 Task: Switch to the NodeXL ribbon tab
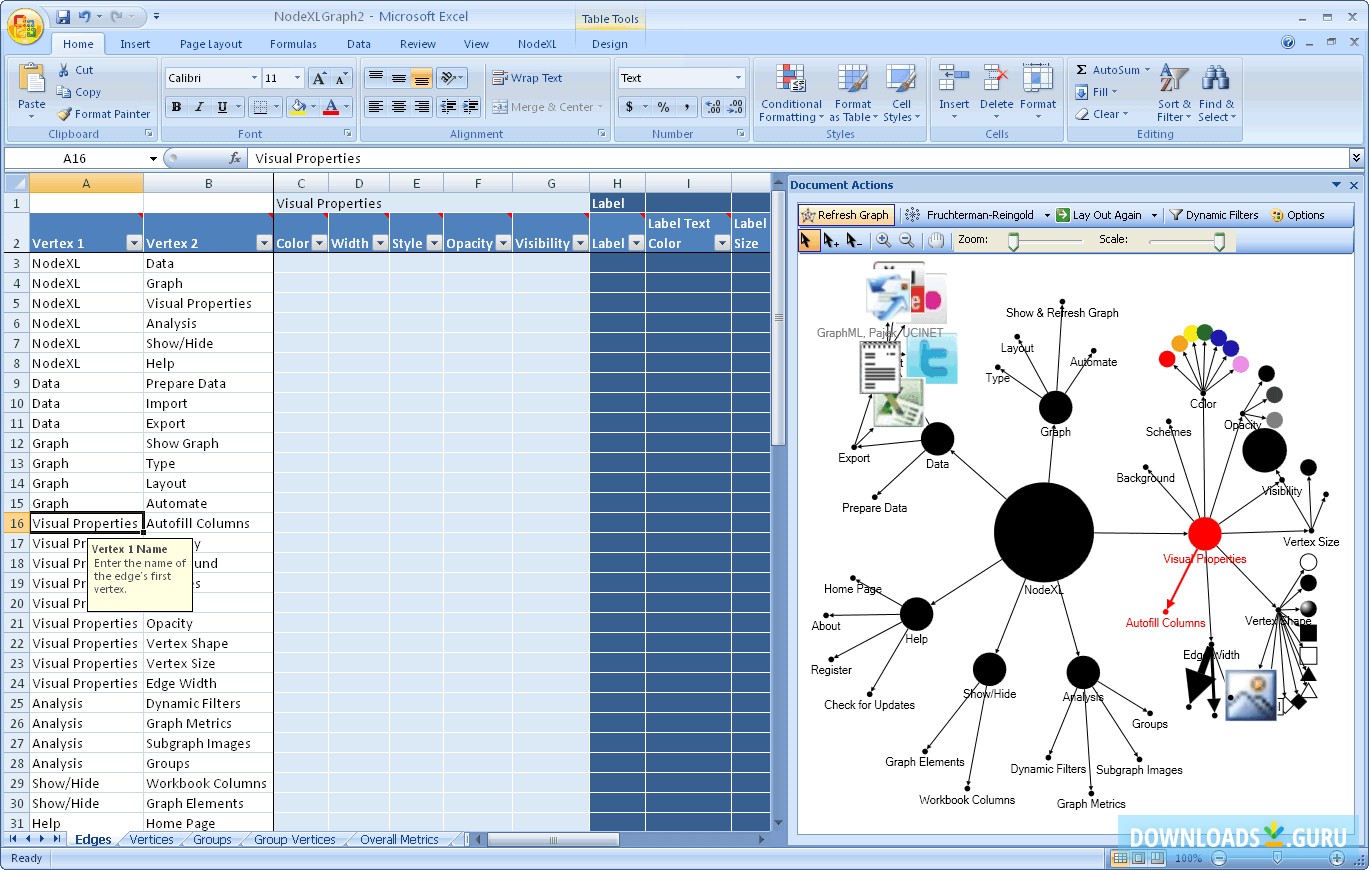coord(537,44)
